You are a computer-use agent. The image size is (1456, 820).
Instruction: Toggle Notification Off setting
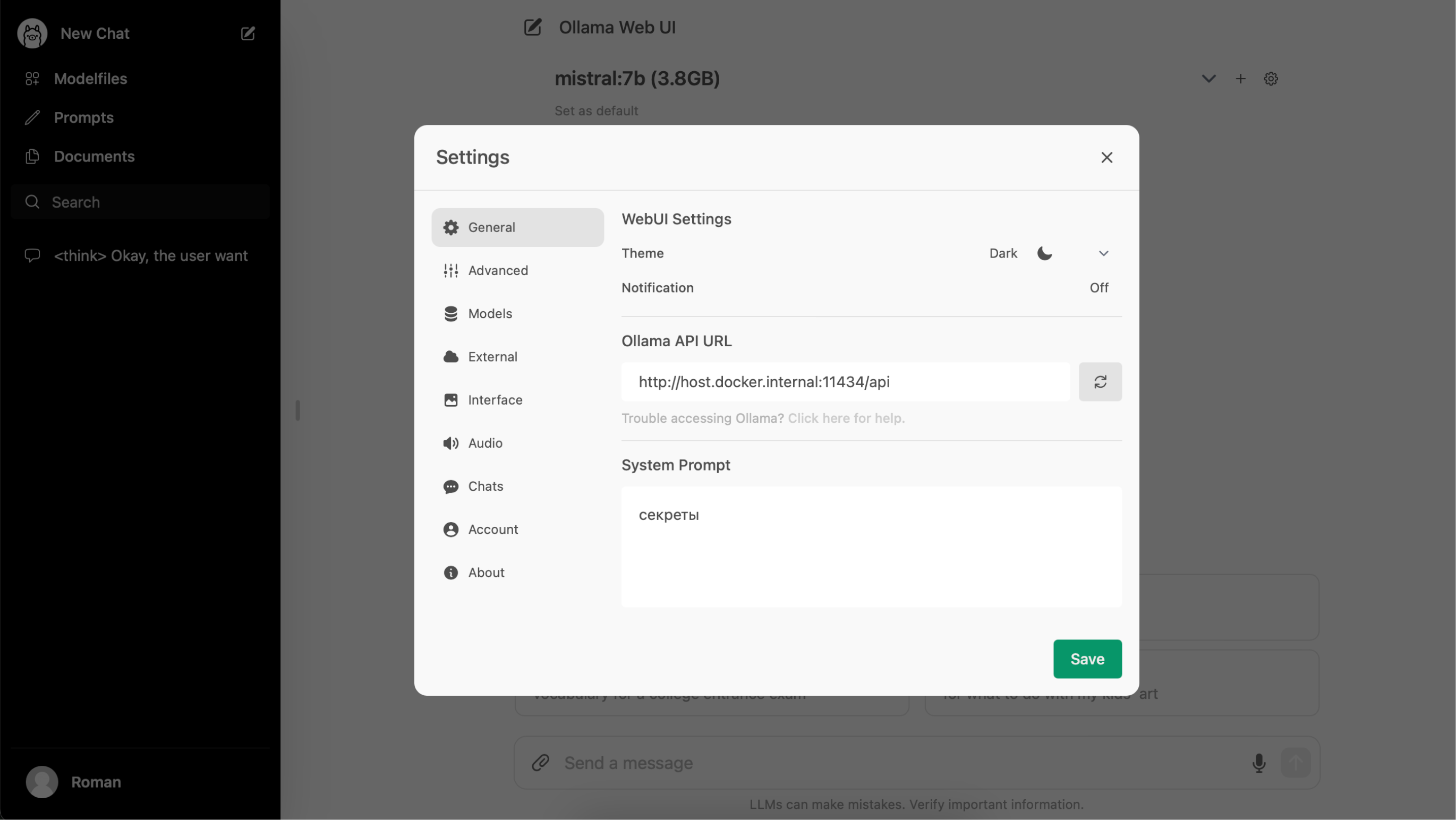coord(1099,288)
